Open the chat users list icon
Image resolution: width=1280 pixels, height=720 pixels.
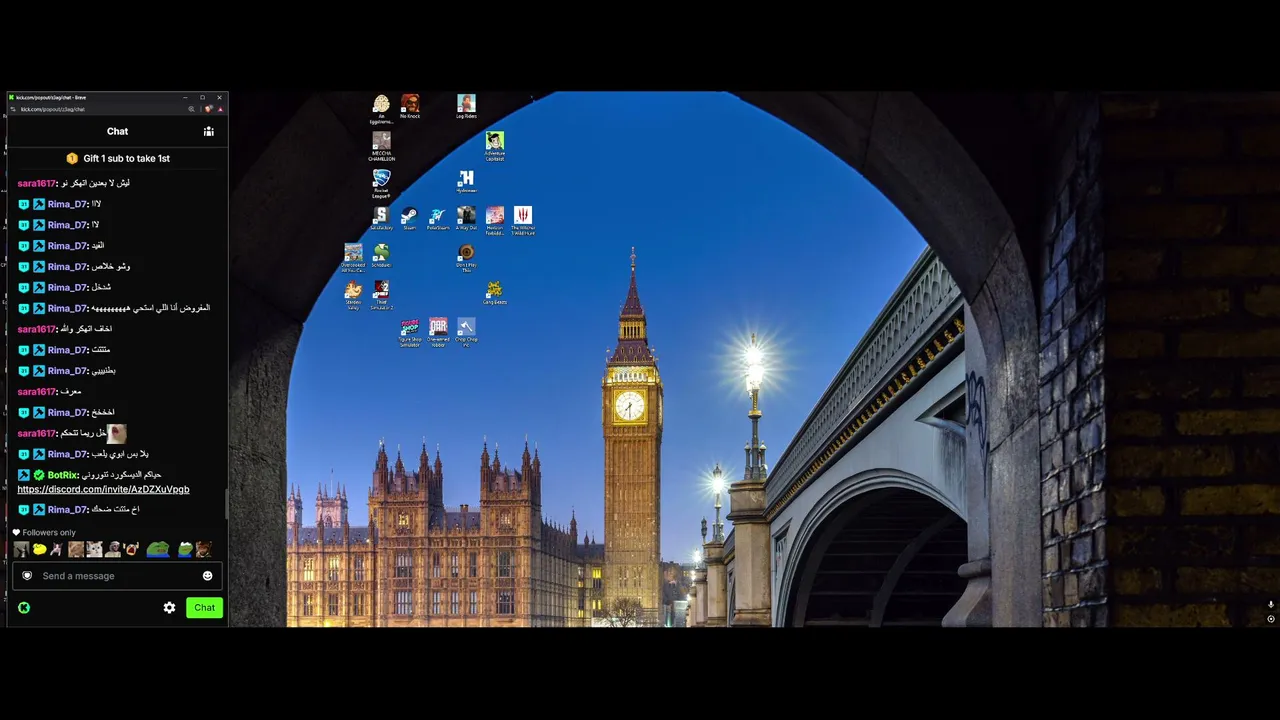coord(209,131)
